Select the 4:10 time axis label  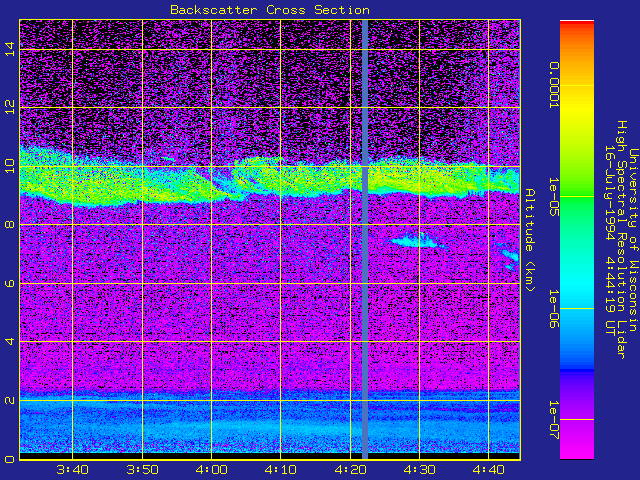pyautogui.click(x=280, y=470)
